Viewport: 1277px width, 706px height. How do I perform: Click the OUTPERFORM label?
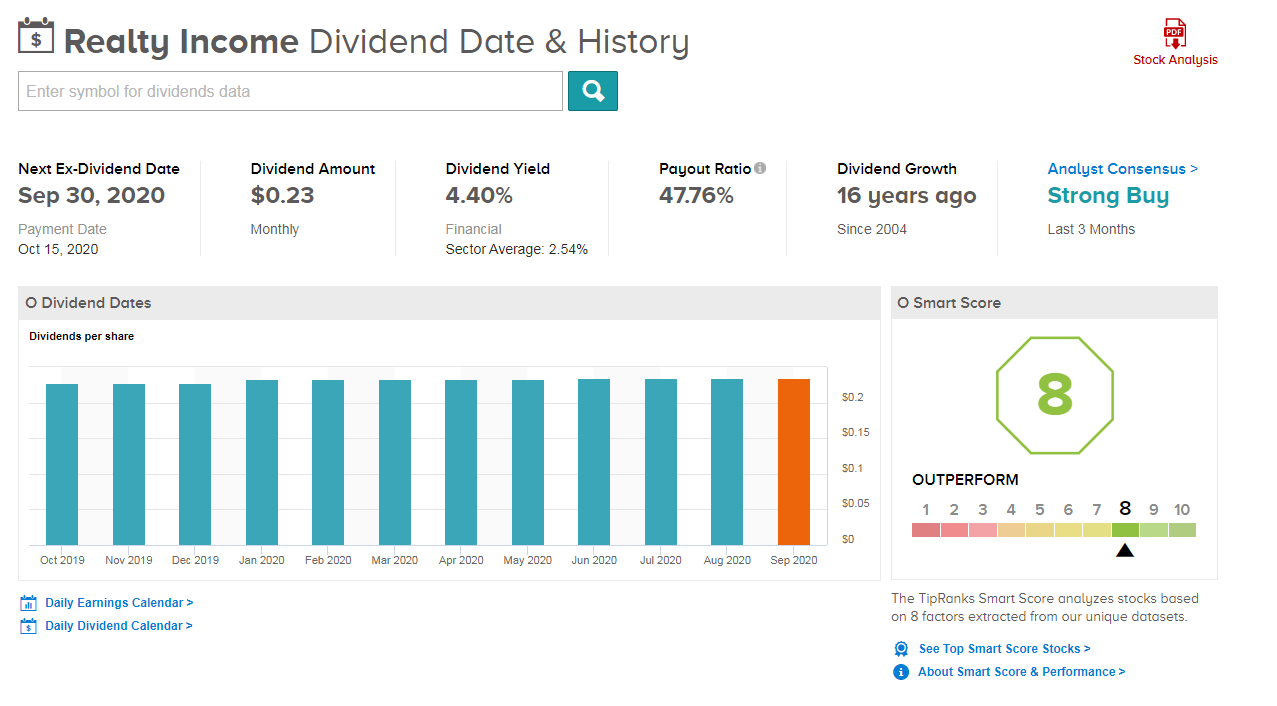965,480
